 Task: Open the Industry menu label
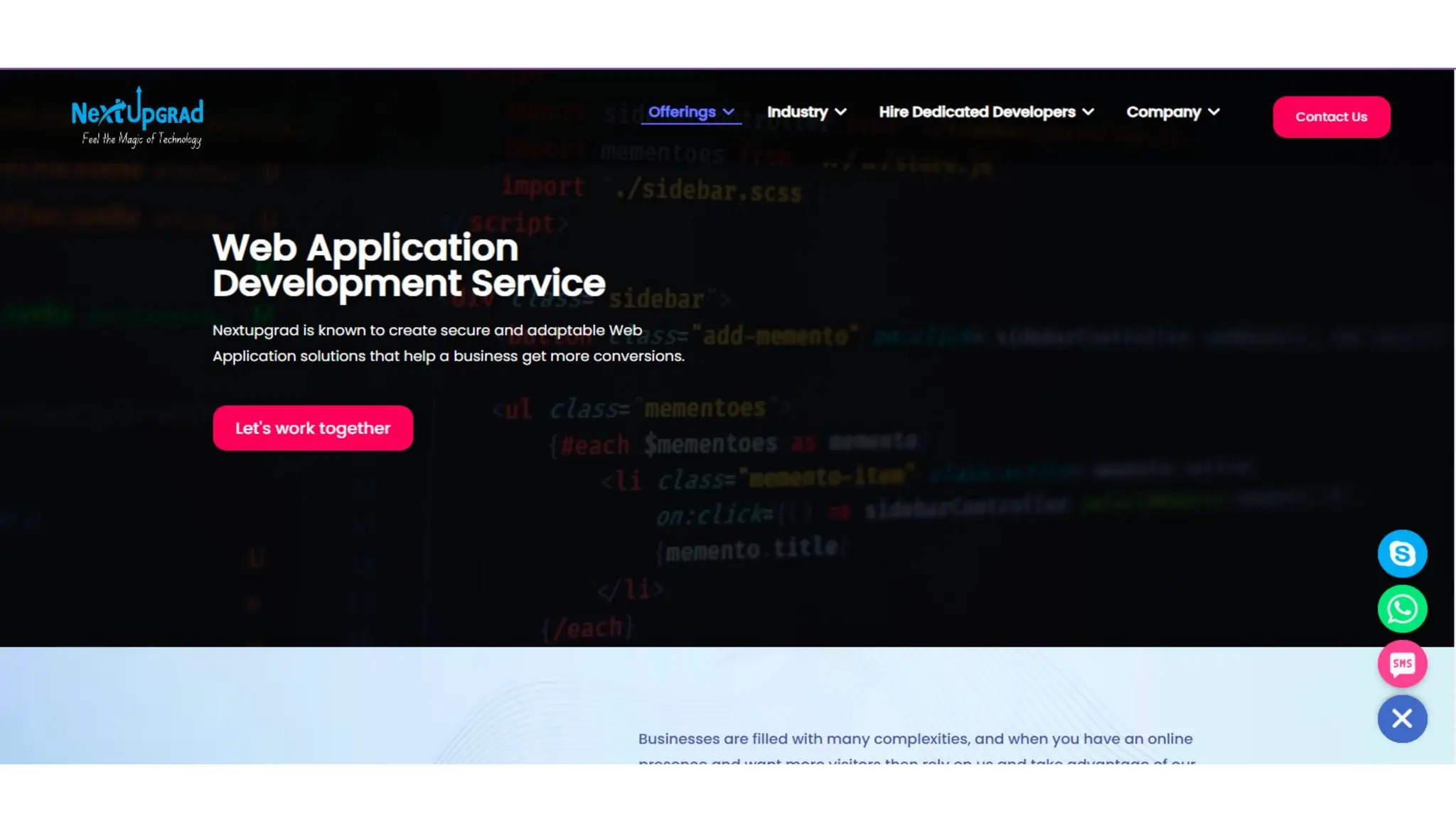[797, 112]
